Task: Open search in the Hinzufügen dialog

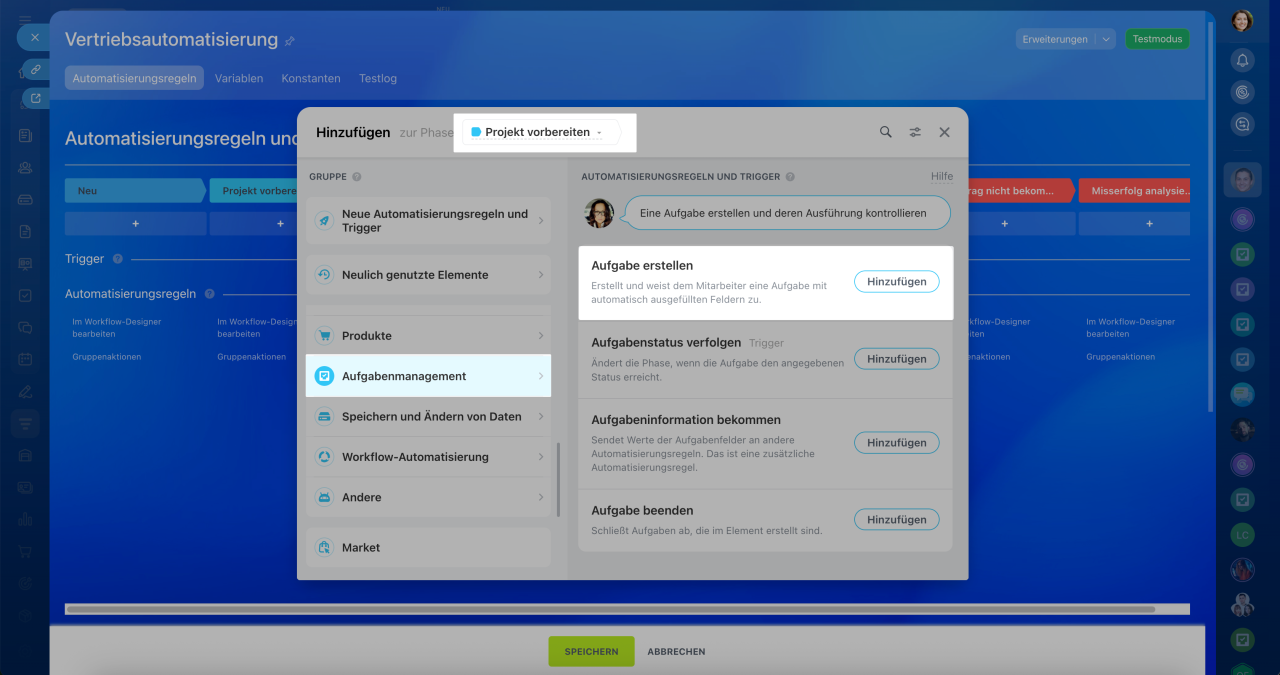Action: 886,132
